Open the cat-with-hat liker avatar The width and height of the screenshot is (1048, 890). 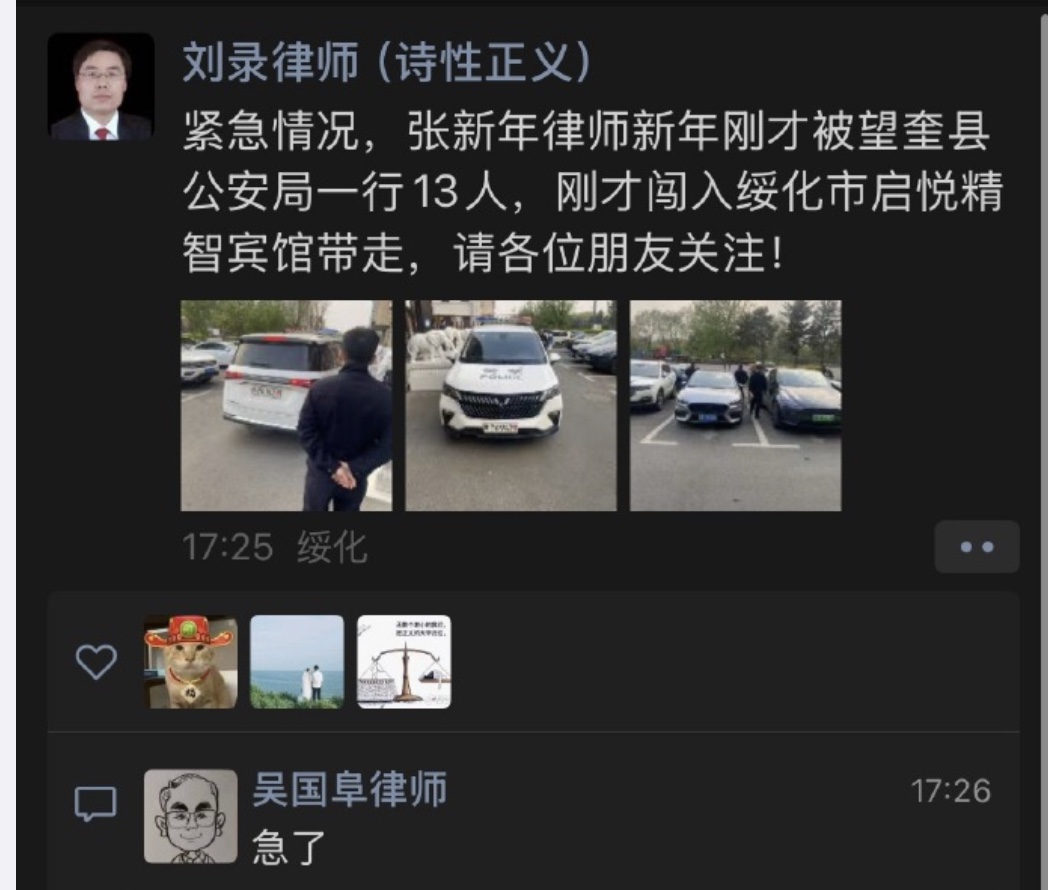[x=190, y=661]
